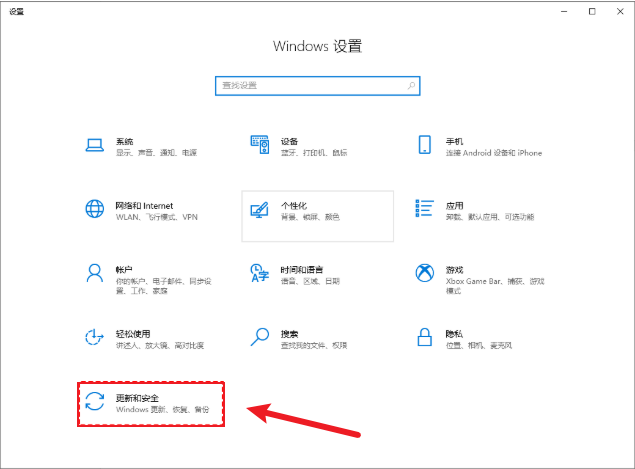Open the 设备 settings title

(x=289, y=141)
